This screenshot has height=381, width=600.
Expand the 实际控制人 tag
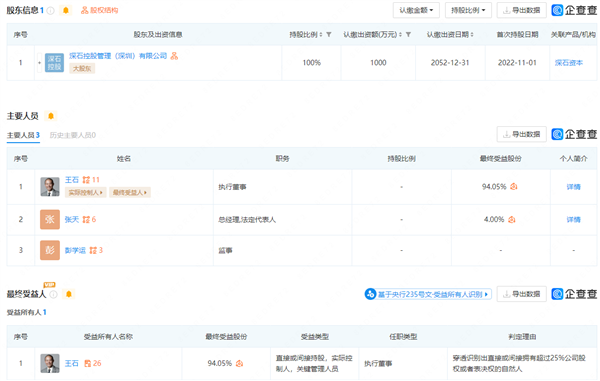pos(85,192)
